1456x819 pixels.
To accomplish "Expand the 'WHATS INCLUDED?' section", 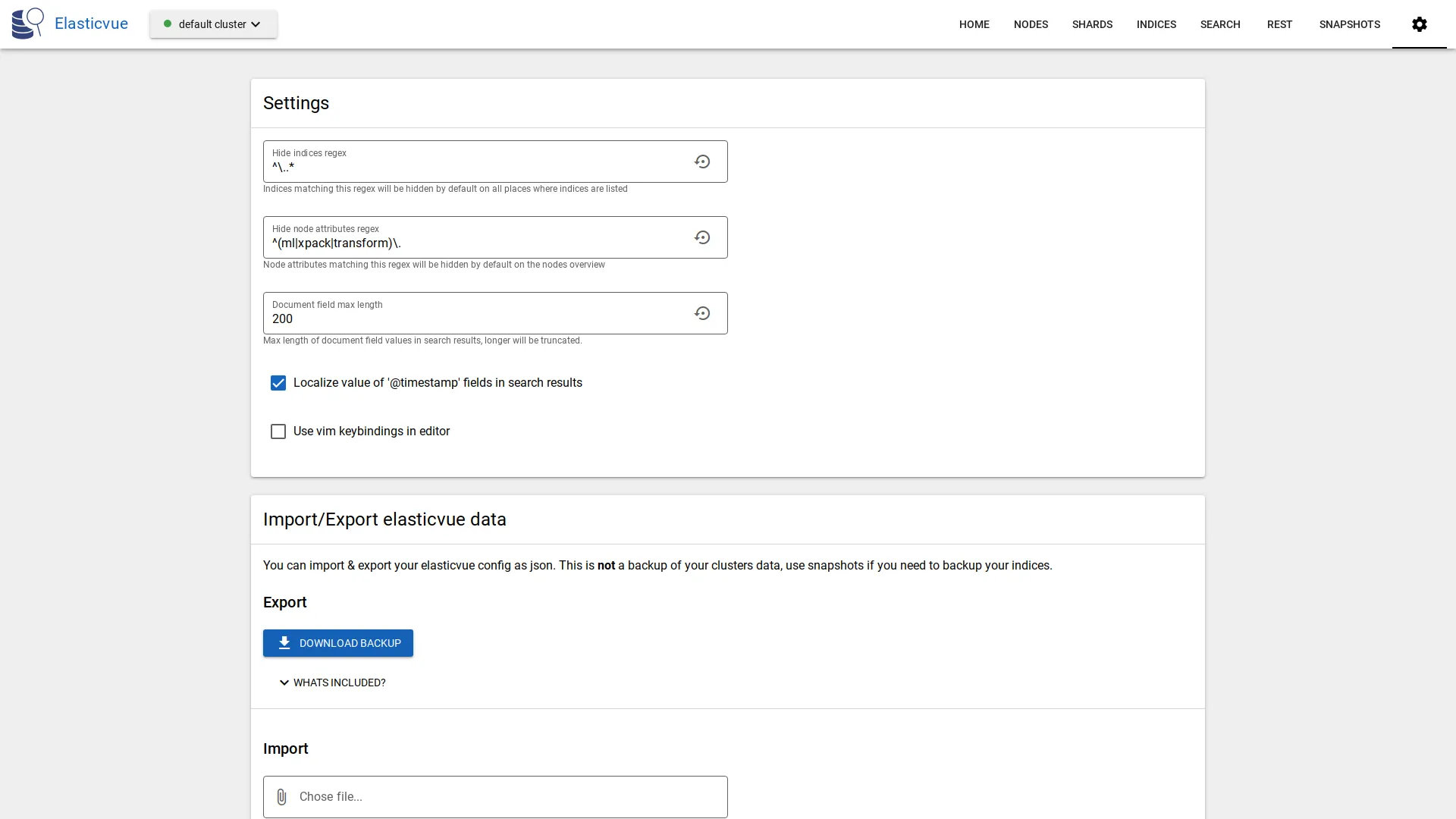I will pos(331,682).
